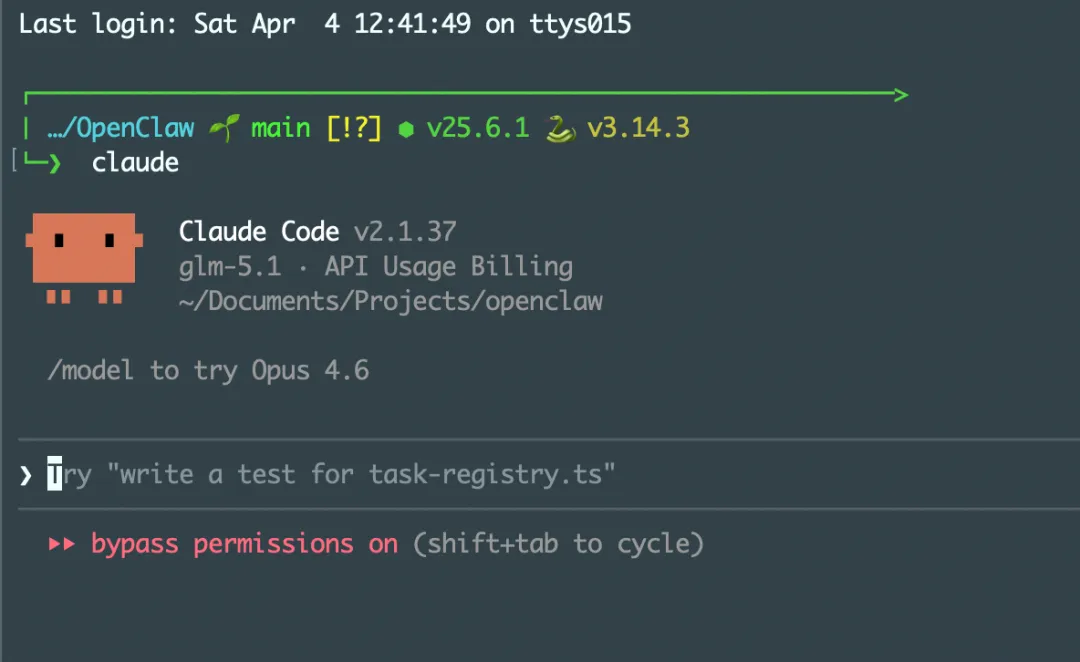Click the "glm-5.1 · API Usage Billing" line
The height and width of the screenshot is (662, 1080).
(375, 267)
